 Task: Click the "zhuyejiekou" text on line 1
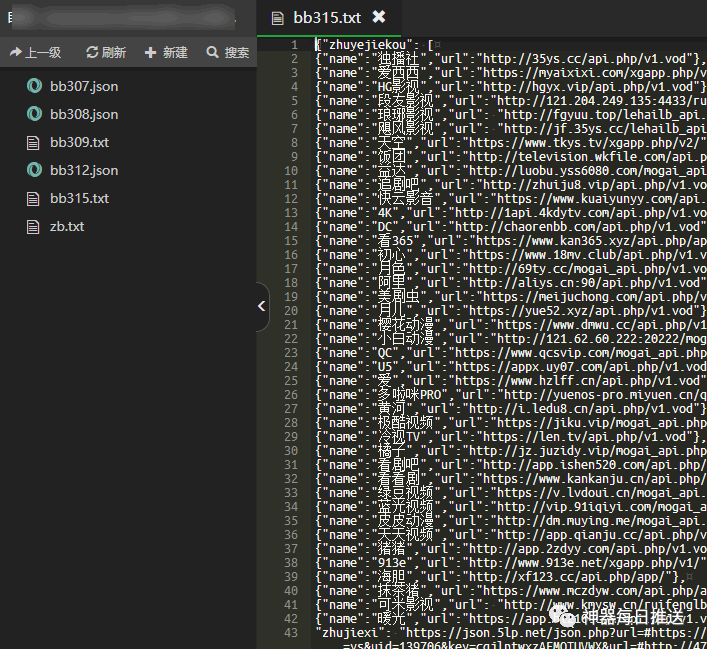(x=367, y=45)
